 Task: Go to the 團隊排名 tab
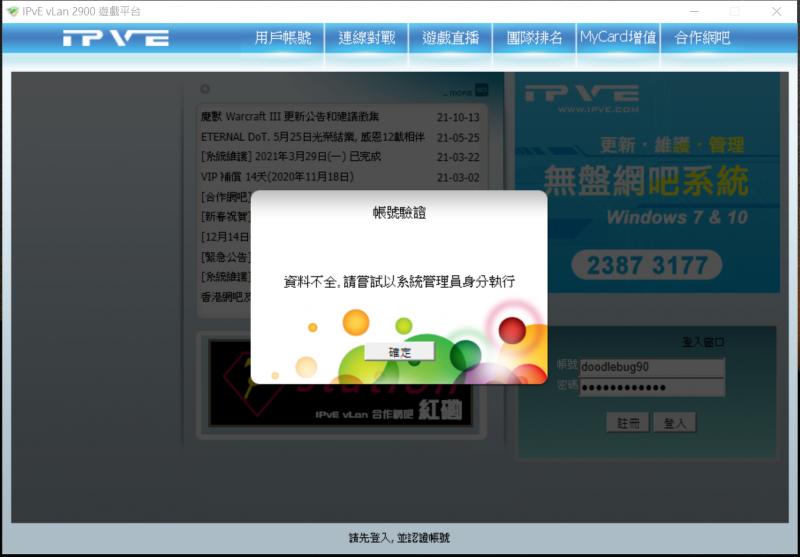pos(534,38)
